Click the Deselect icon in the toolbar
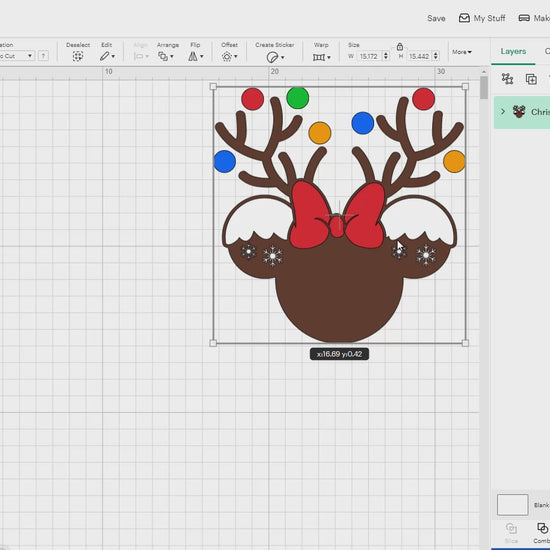This screenshot has width=550, height=550. (78, 56)
